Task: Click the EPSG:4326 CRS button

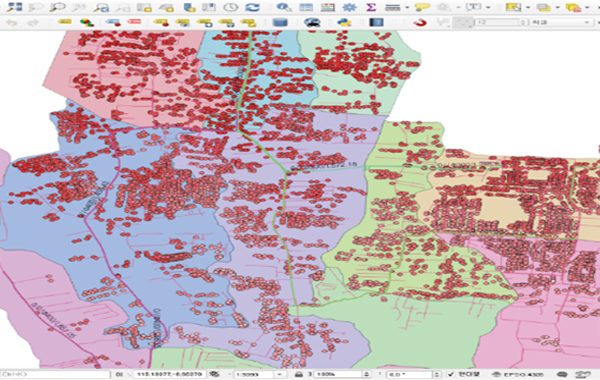Action: 518,374
